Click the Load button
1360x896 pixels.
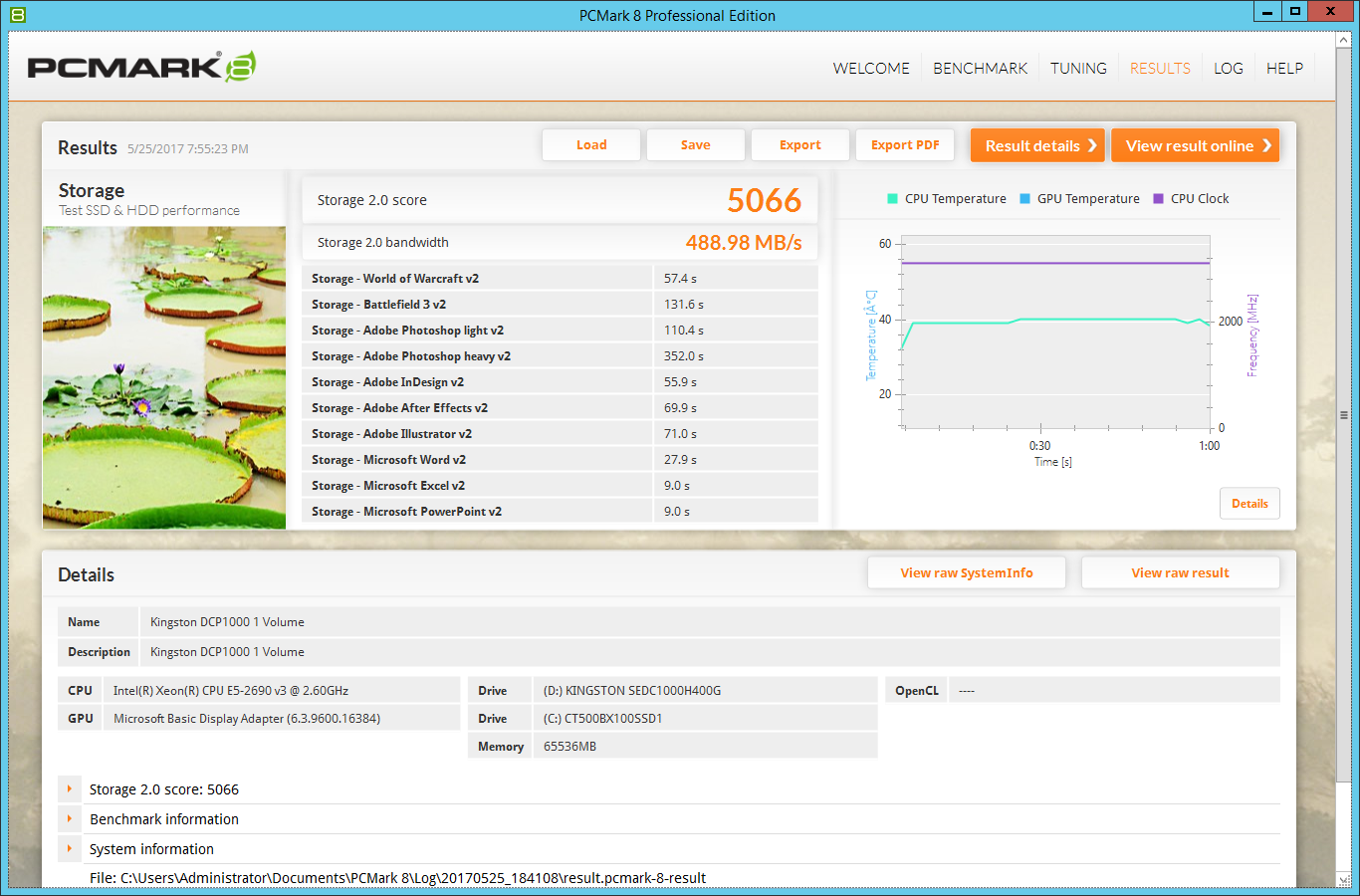pyautogui.click(x=591, y=145)
